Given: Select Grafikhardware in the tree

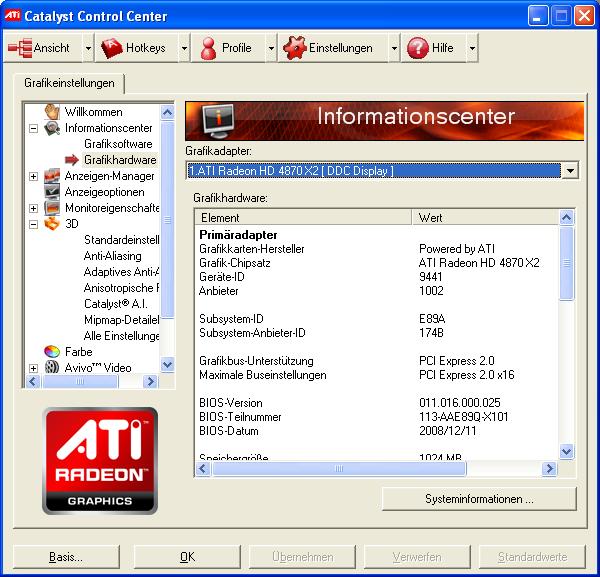Looking at the screenshot, I should tap(120, 160).
